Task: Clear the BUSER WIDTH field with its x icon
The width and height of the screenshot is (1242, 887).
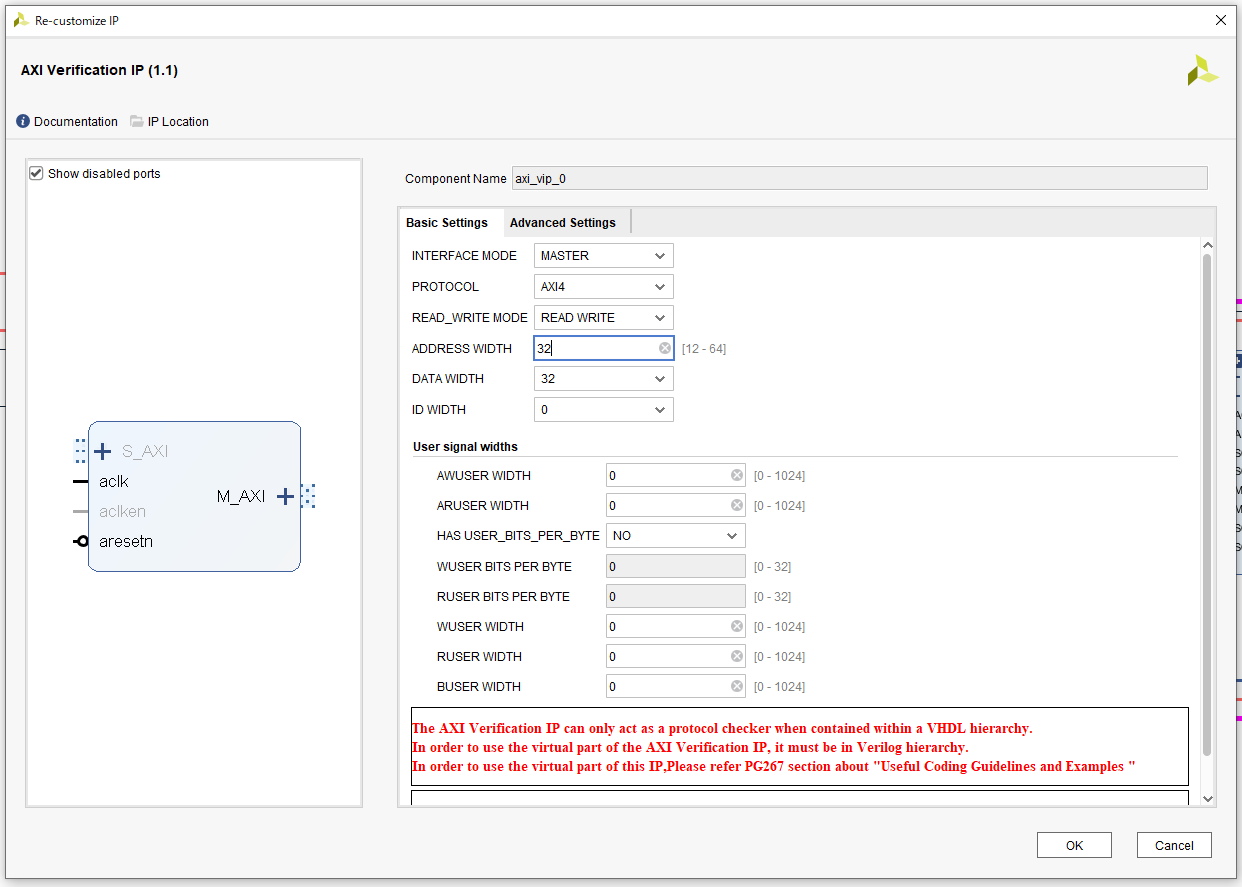Action: pyautogui.click(x=736, y=686)
